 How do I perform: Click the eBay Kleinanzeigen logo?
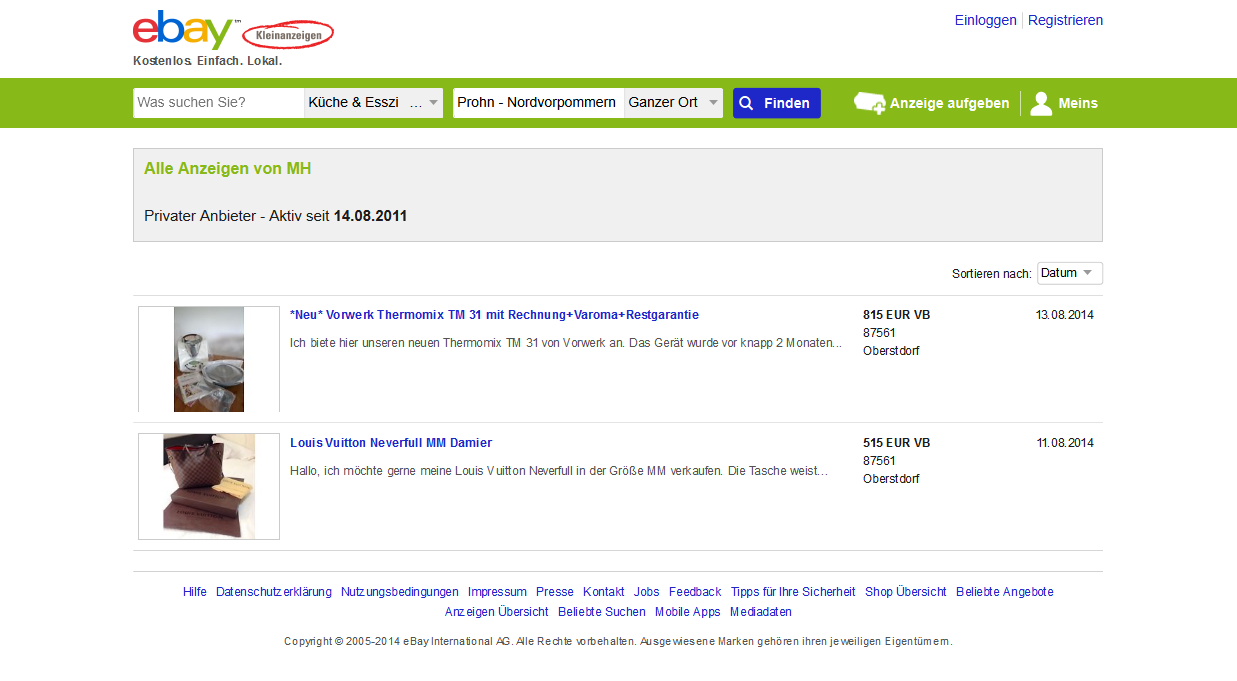[x=233, y=31]
